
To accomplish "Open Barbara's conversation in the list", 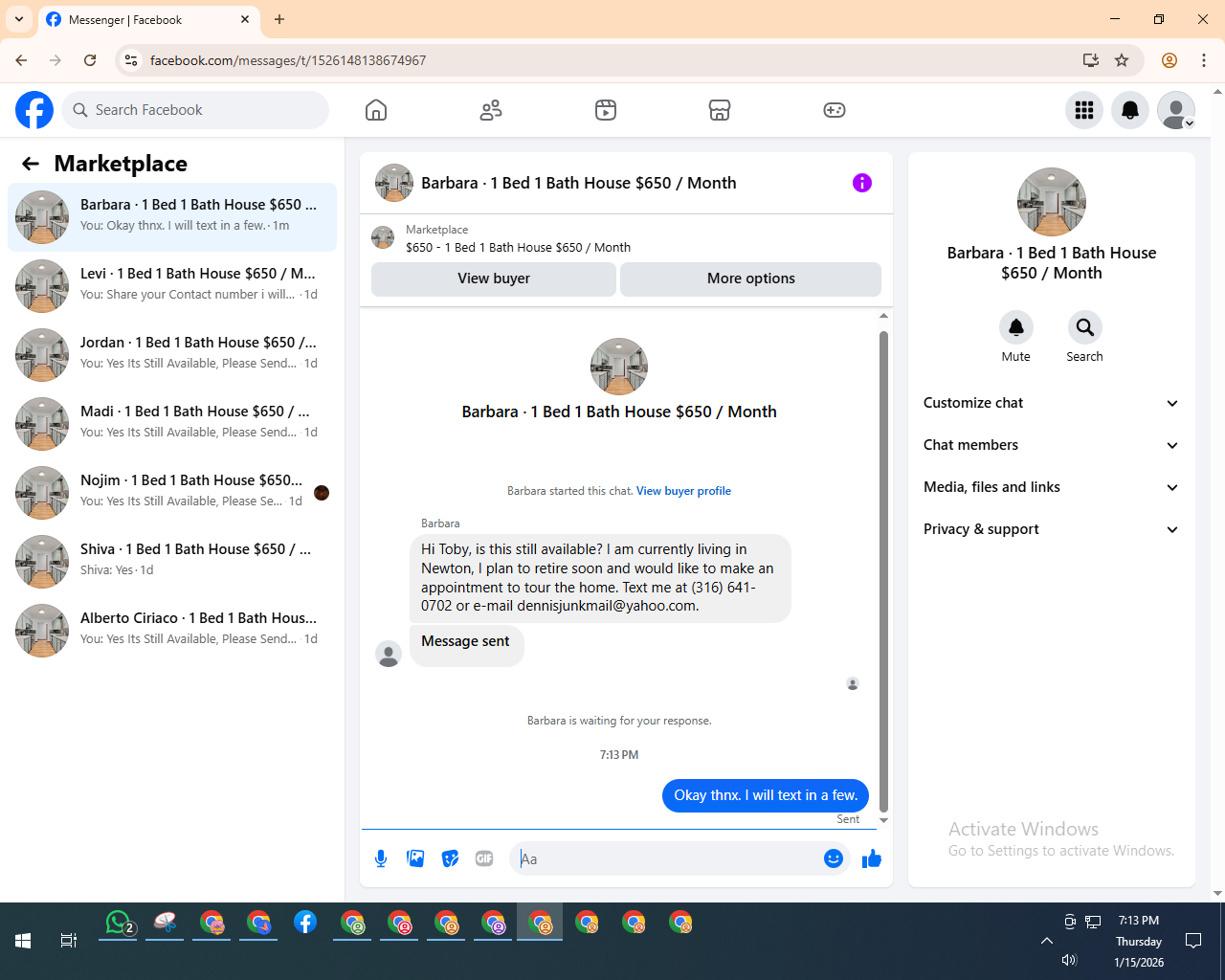I will coord(172,217).
